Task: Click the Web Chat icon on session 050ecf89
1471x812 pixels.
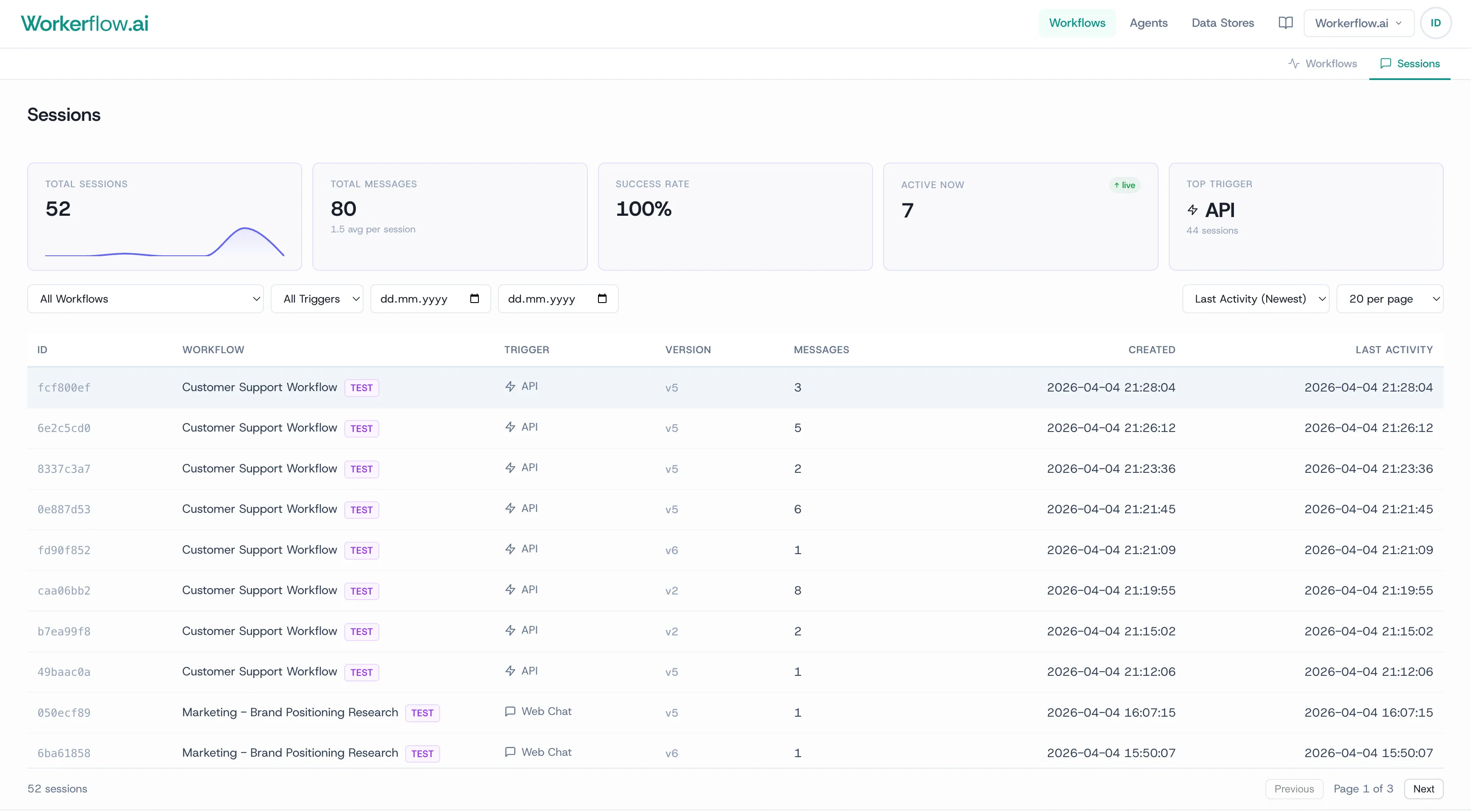Action: click(510, 712)
